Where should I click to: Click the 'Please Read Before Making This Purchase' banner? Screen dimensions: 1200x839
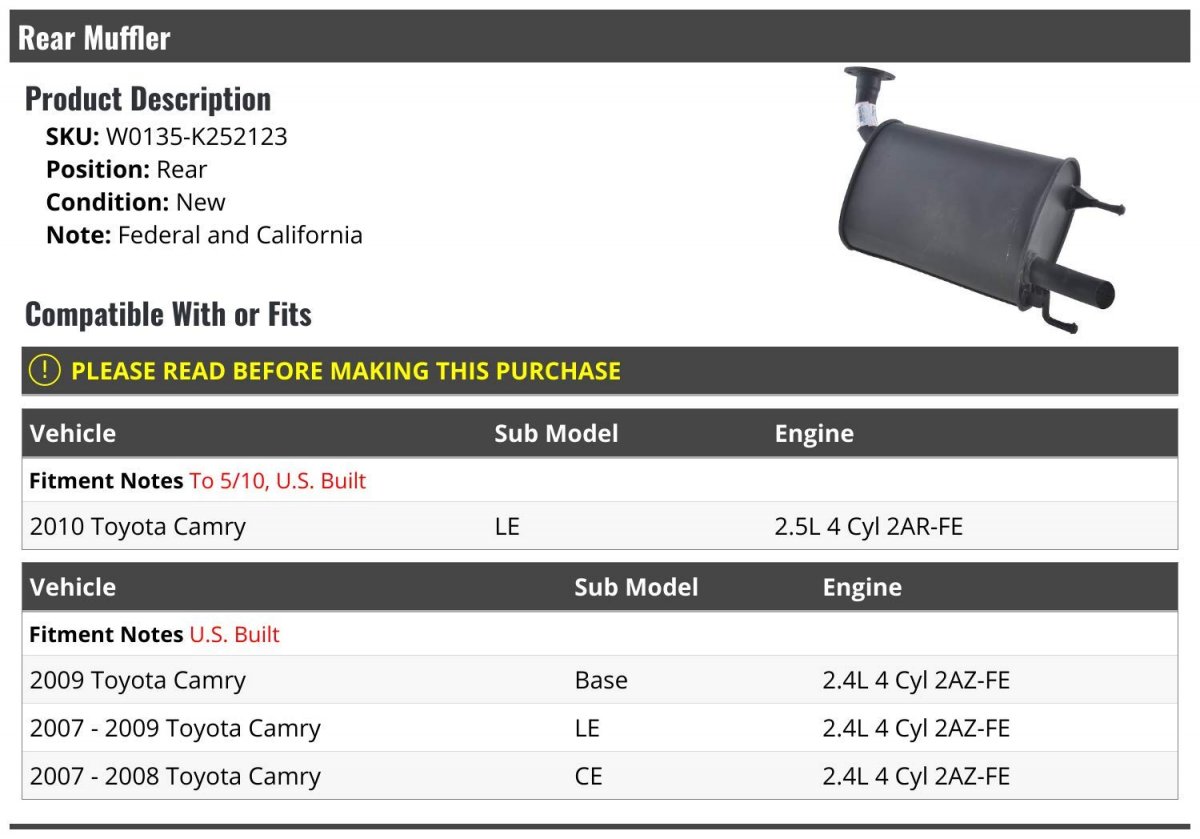[600, 370]
